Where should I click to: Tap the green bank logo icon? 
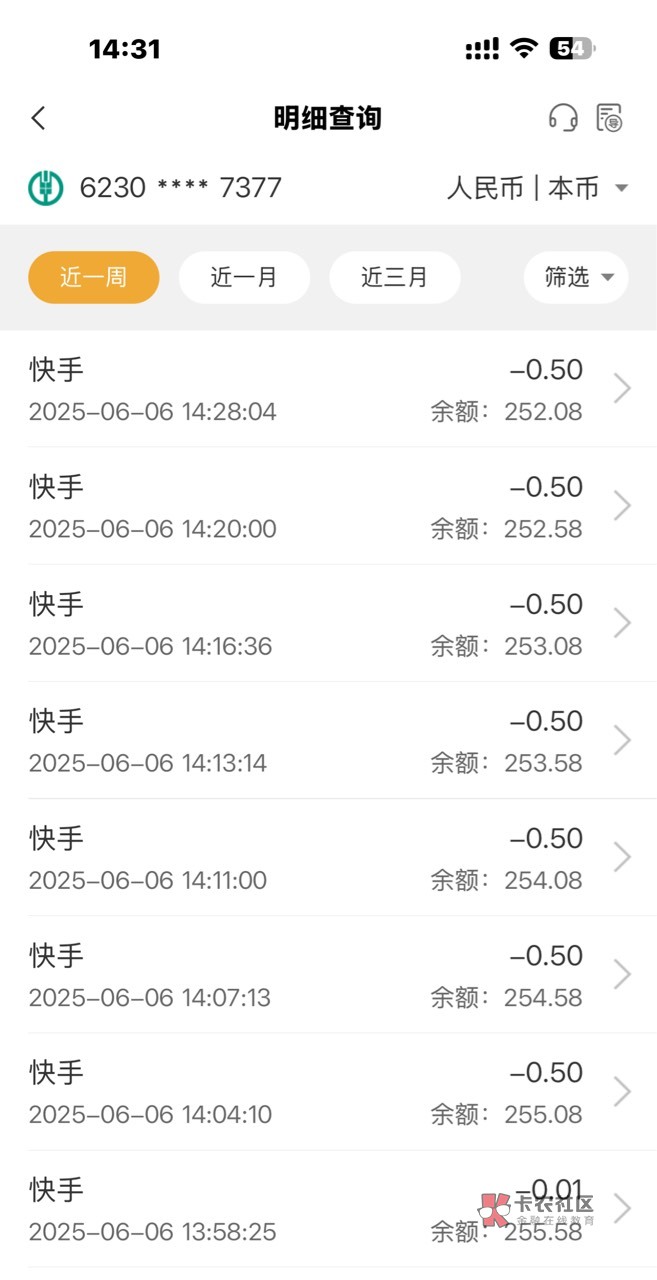click(45, 188)
